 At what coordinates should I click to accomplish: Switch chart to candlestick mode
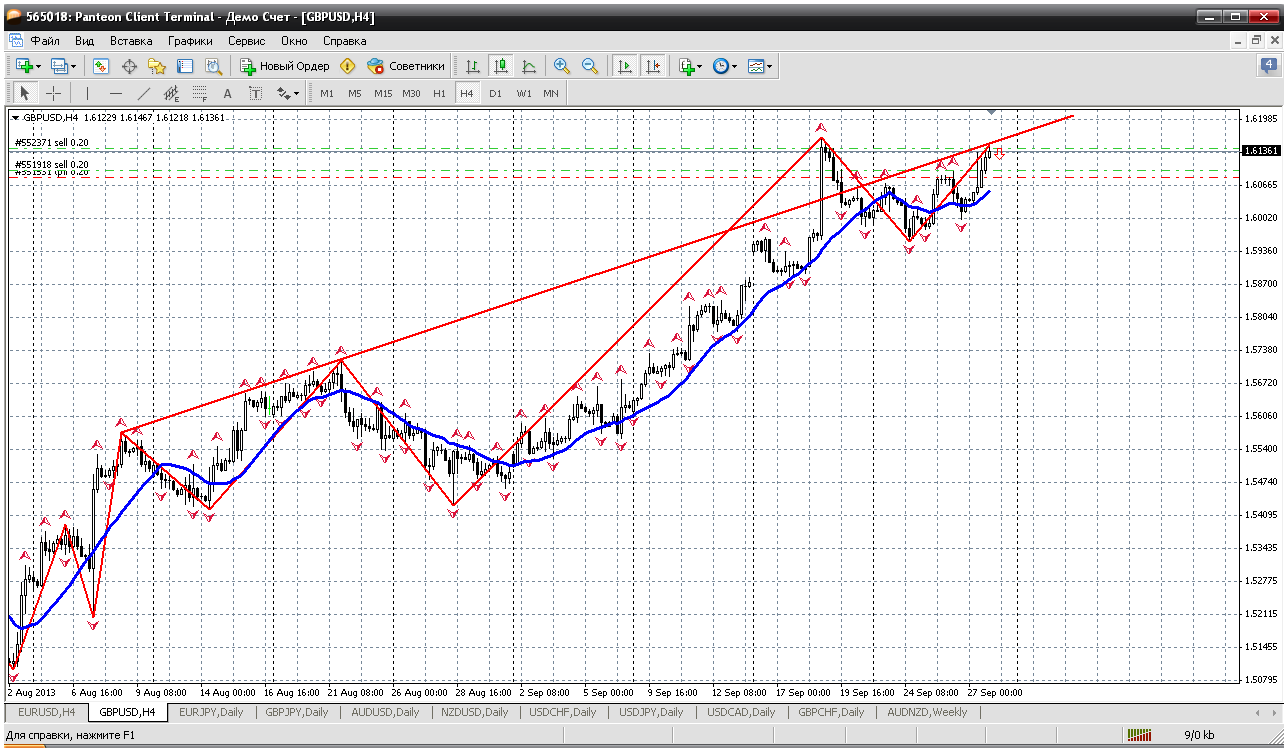tap(501, 66)
